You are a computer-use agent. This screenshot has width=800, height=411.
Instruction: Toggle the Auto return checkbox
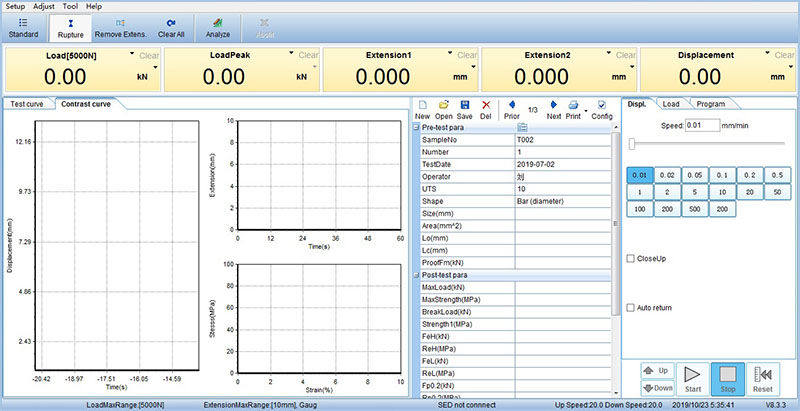[x=630, y=307]
